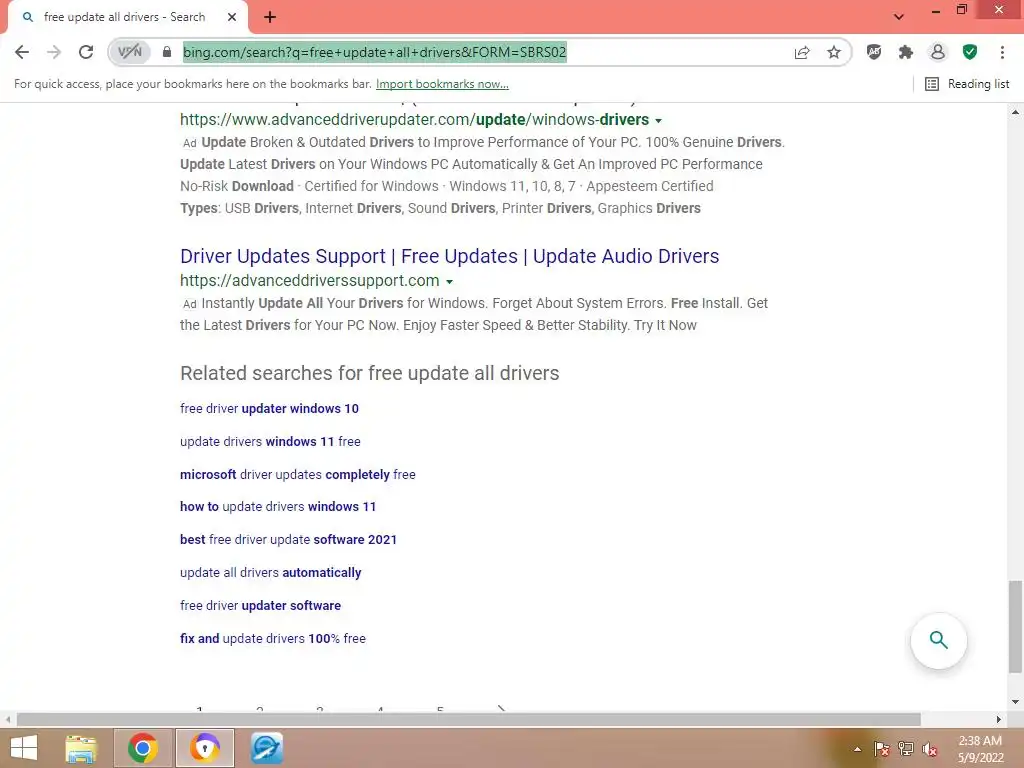Click the forward navigation arrow

[54, 52]
